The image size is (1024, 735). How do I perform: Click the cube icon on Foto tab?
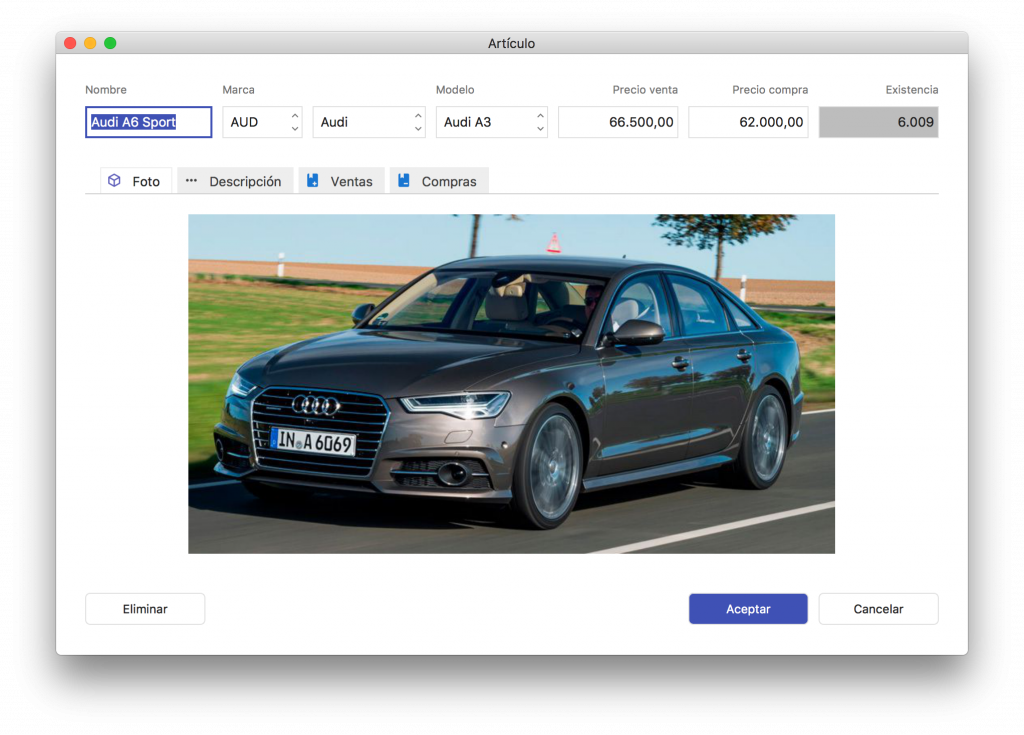coord(115,181)
